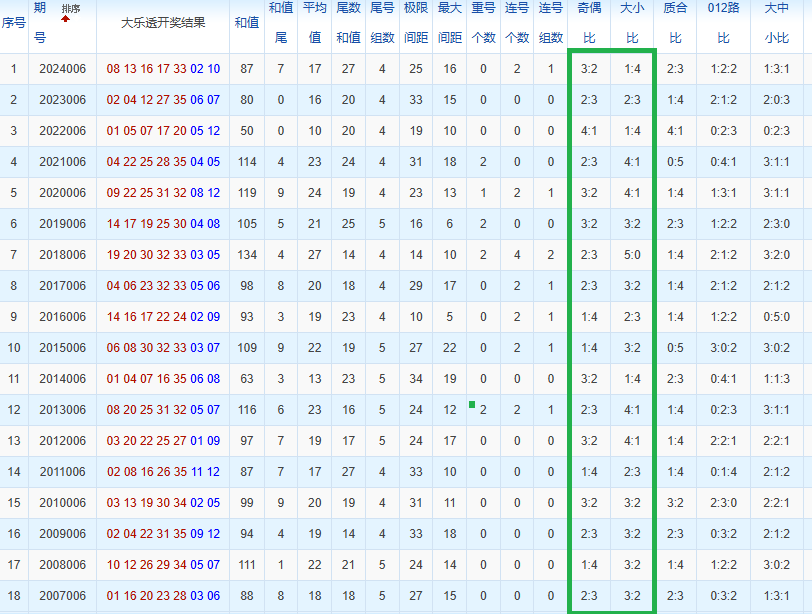Click the 012路比 column header
Image resolution: width=812 pixels, height=614 pixels.
click(x=723, y=23)
